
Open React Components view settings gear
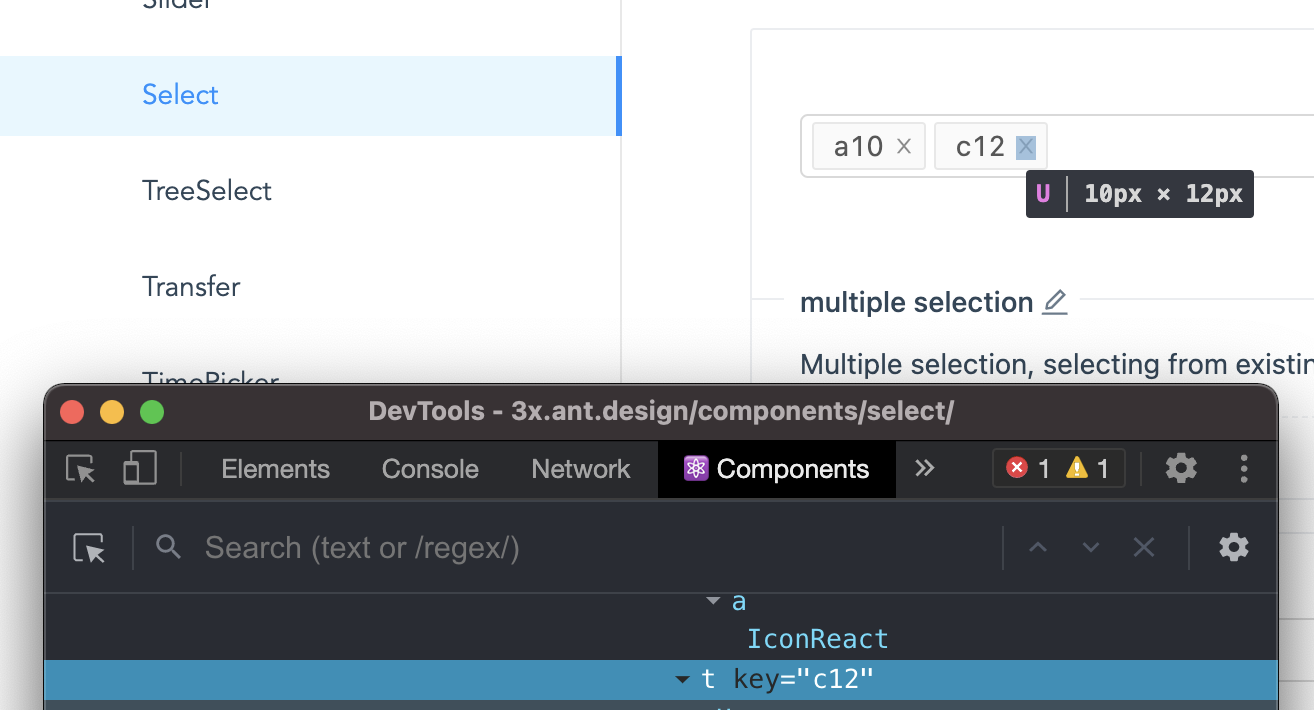(x=1234, y=547)
